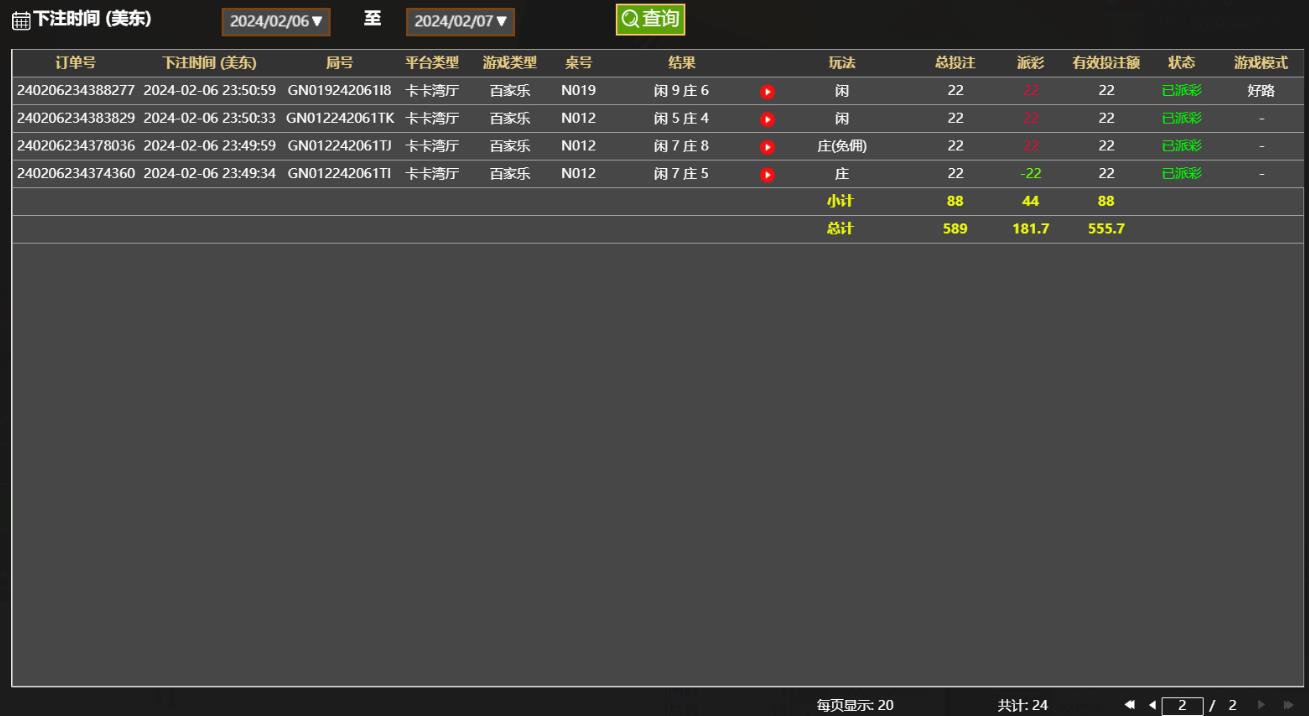Play video replay for order 240206234374360
The width and height of the screenshot is (1309, 716).
point(767,174)
